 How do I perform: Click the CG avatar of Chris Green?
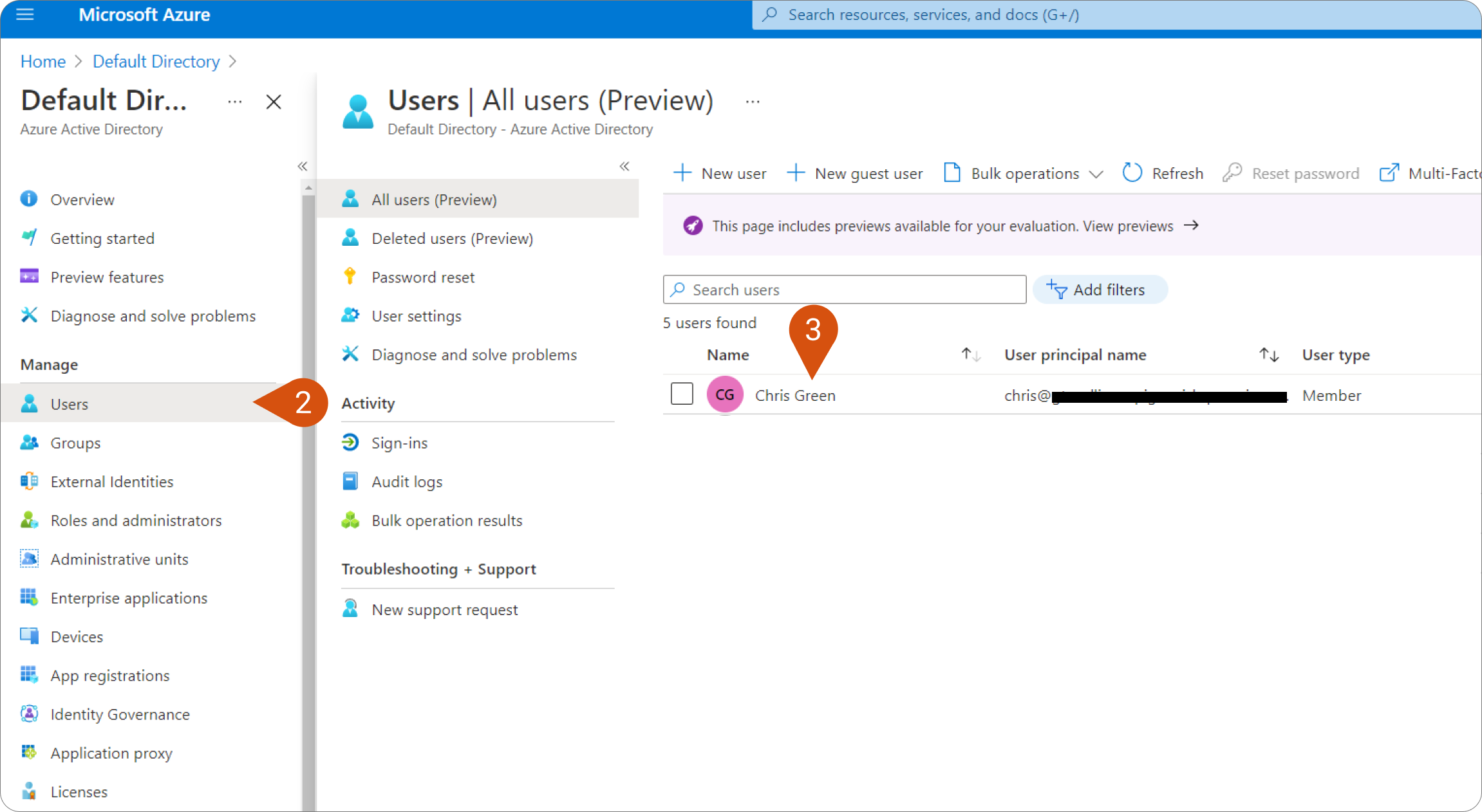(x=724, y=394)
